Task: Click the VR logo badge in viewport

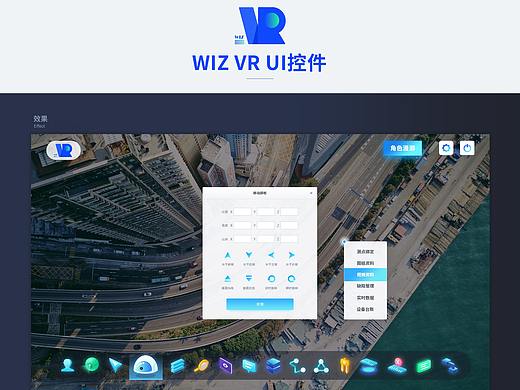Action: click(x=64, y=150)
